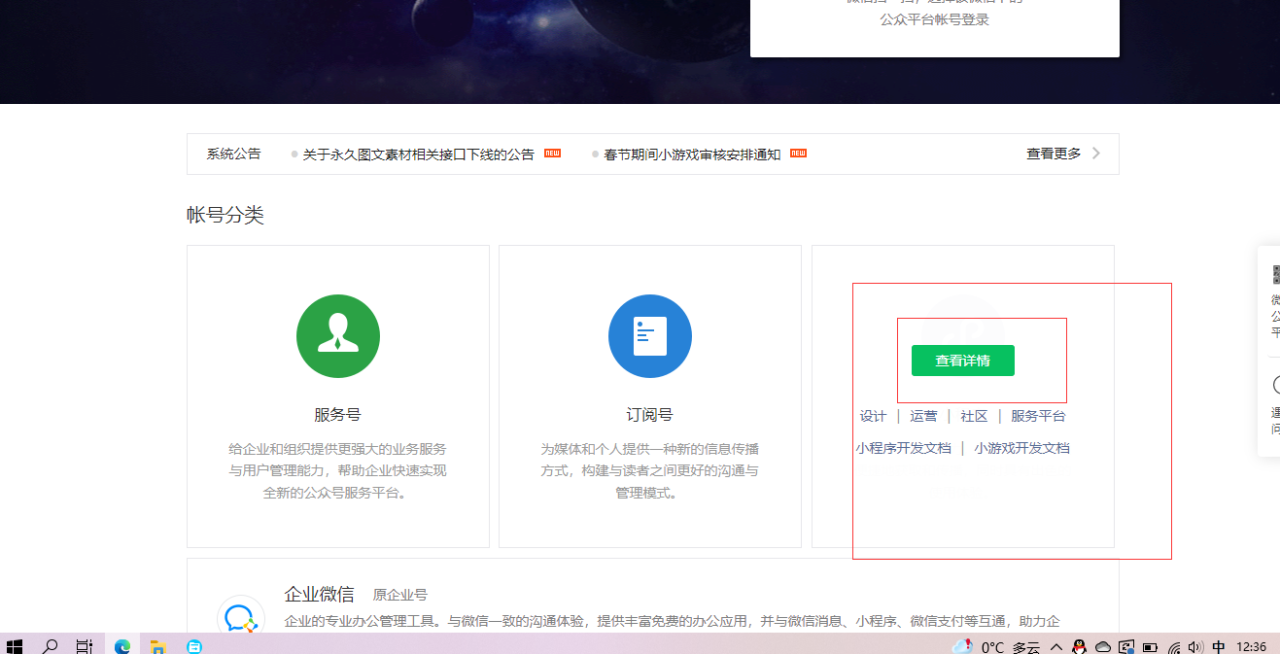
Task: Click the green 查看详情 button
Action: point(961,360)
